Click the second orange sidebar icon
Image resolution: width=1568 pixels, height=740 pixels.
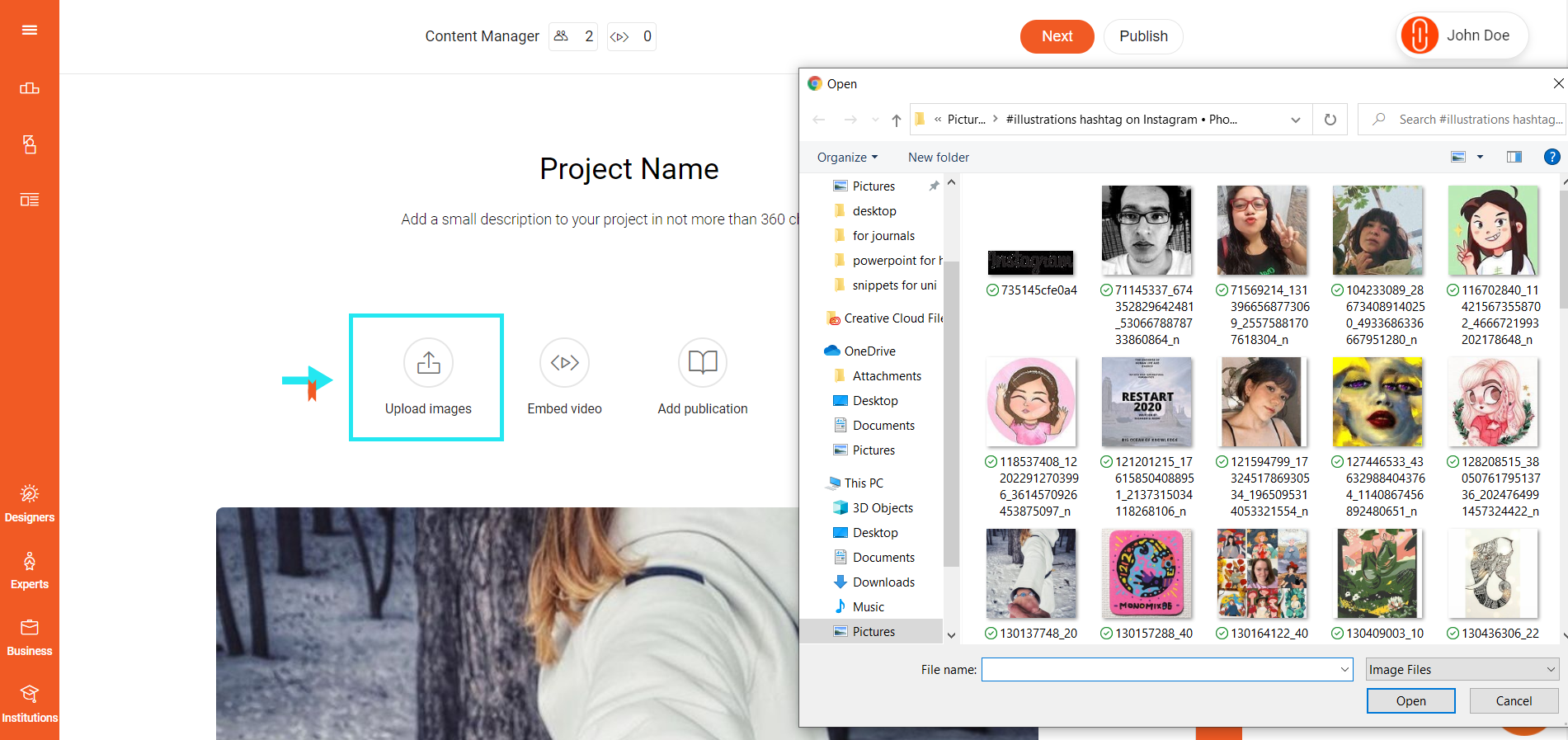click(30, 88)
